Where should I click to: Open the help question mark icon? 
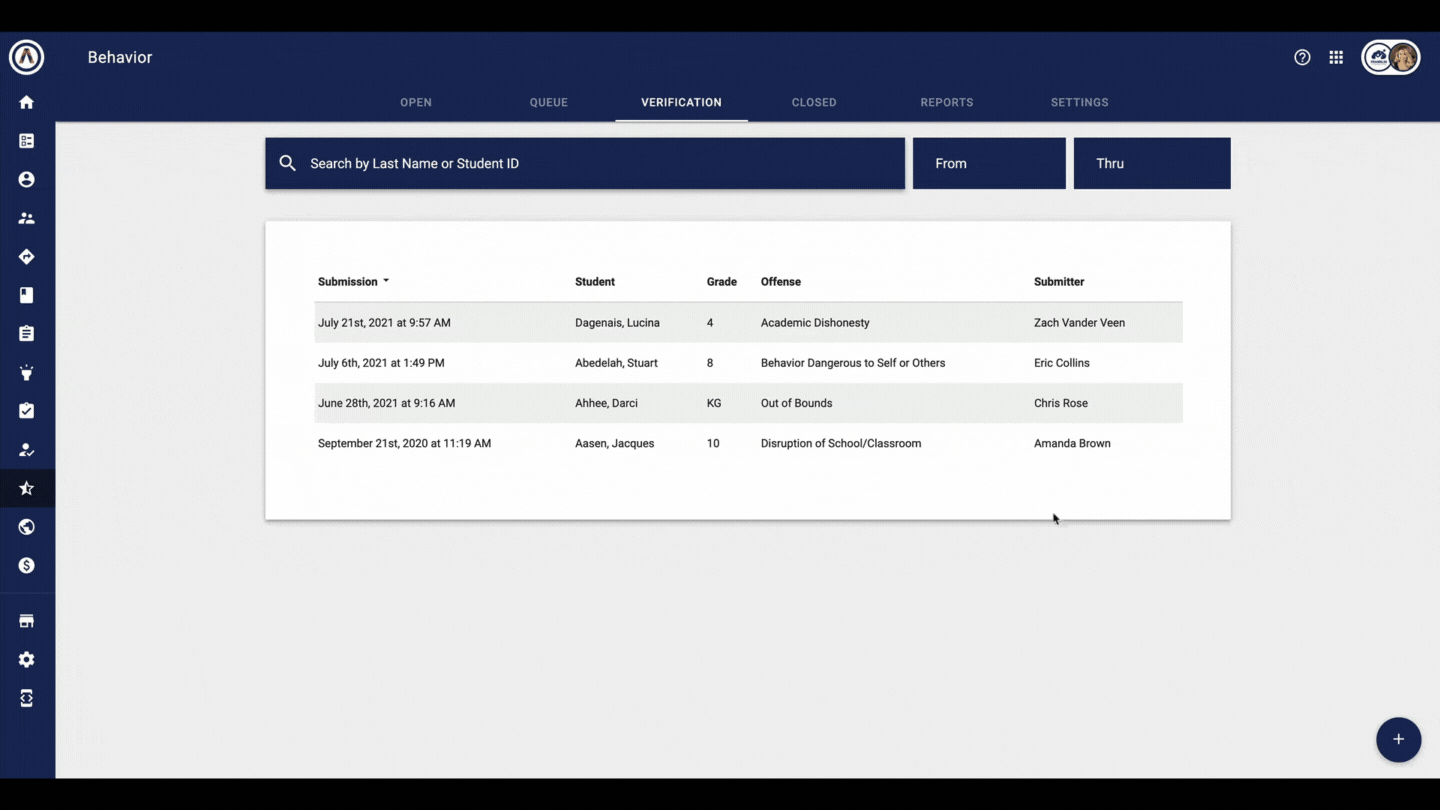click(1302, 58)
